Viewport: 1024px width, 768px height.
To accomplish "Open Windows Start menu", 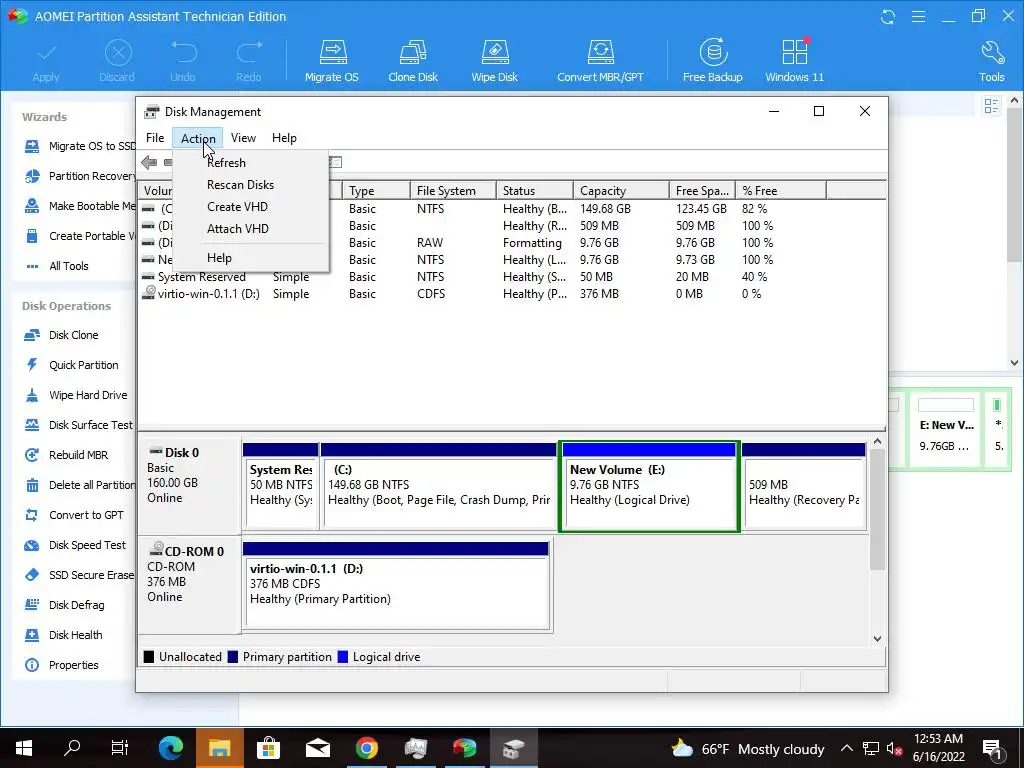I will point(24,748).
